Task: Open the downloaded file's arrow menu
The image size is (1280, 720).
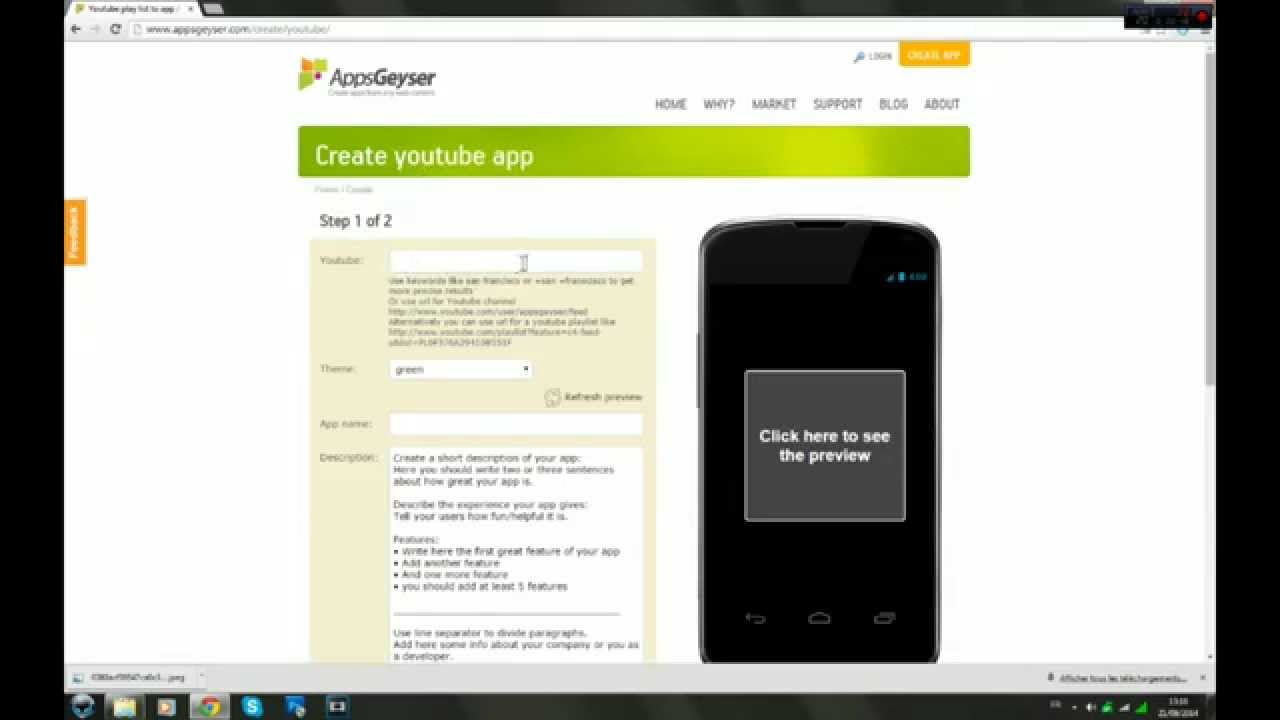Action: (200, 677)
